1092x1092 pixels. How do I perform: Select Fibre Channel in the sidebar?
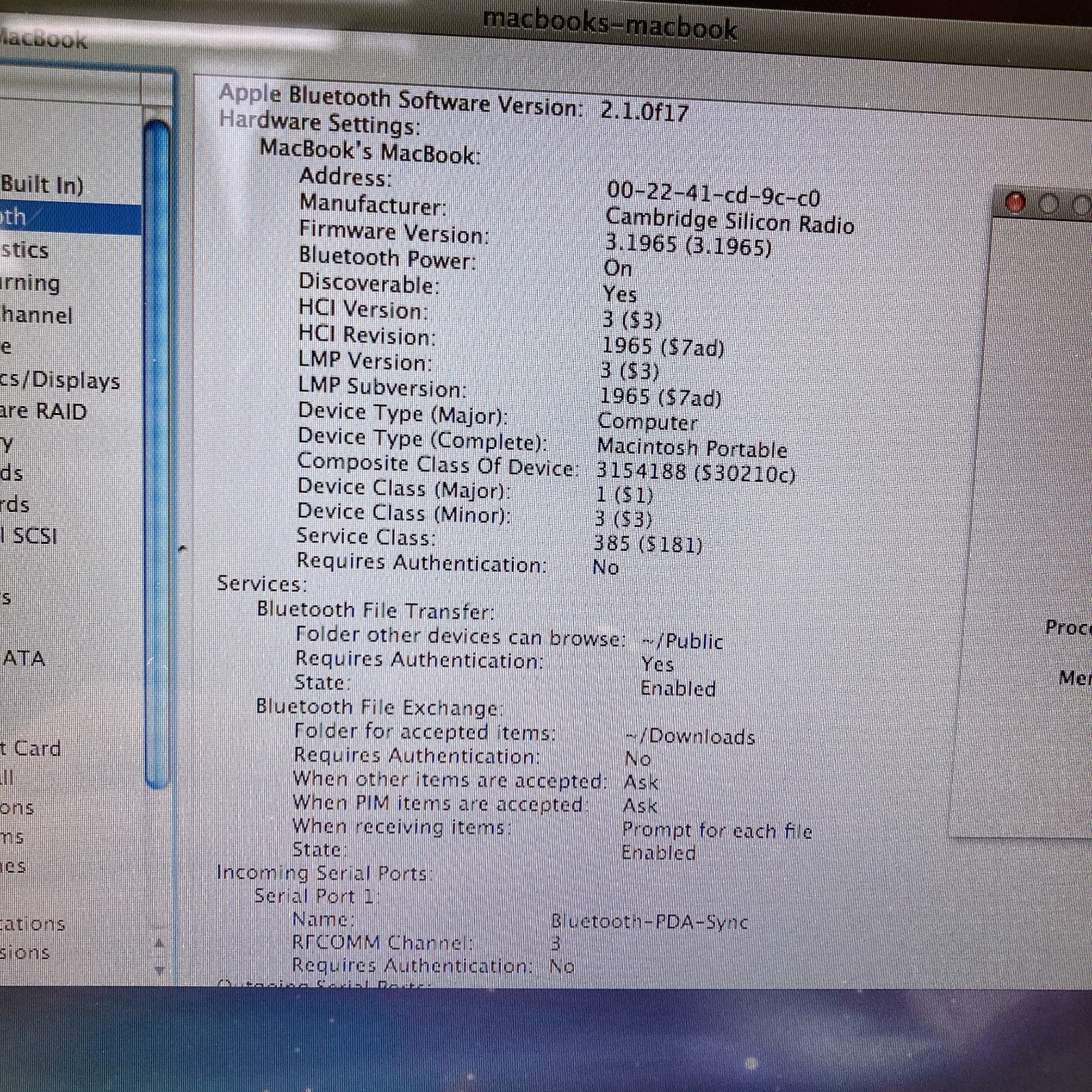tap(36, 315)
